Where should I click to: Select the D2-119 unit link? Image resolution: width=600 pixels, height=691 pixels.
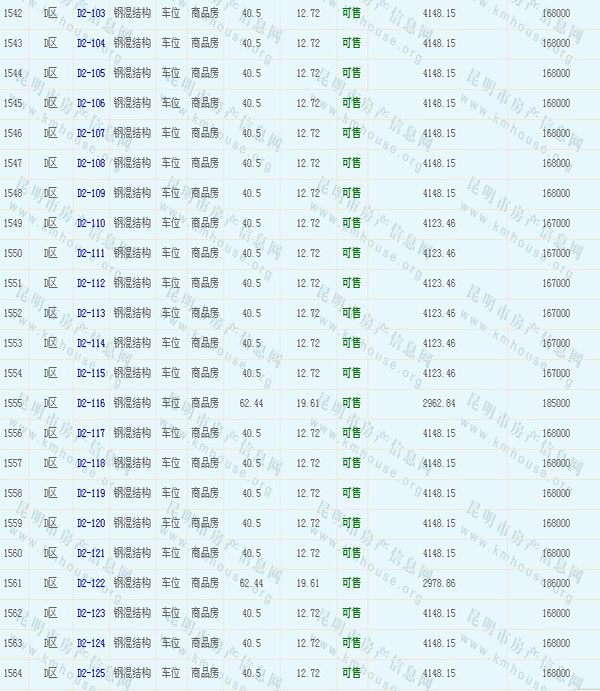pyautogui.click(x=90, y=494)
